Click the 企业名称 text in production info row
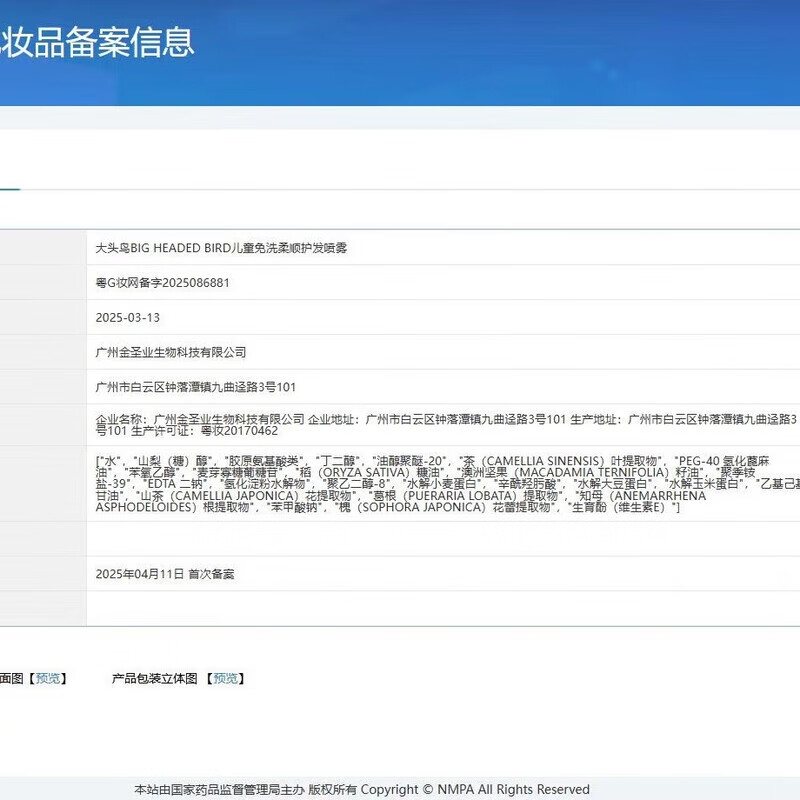Screen dimensions: 800x800 pyautogui.click(x=120, y=418)
